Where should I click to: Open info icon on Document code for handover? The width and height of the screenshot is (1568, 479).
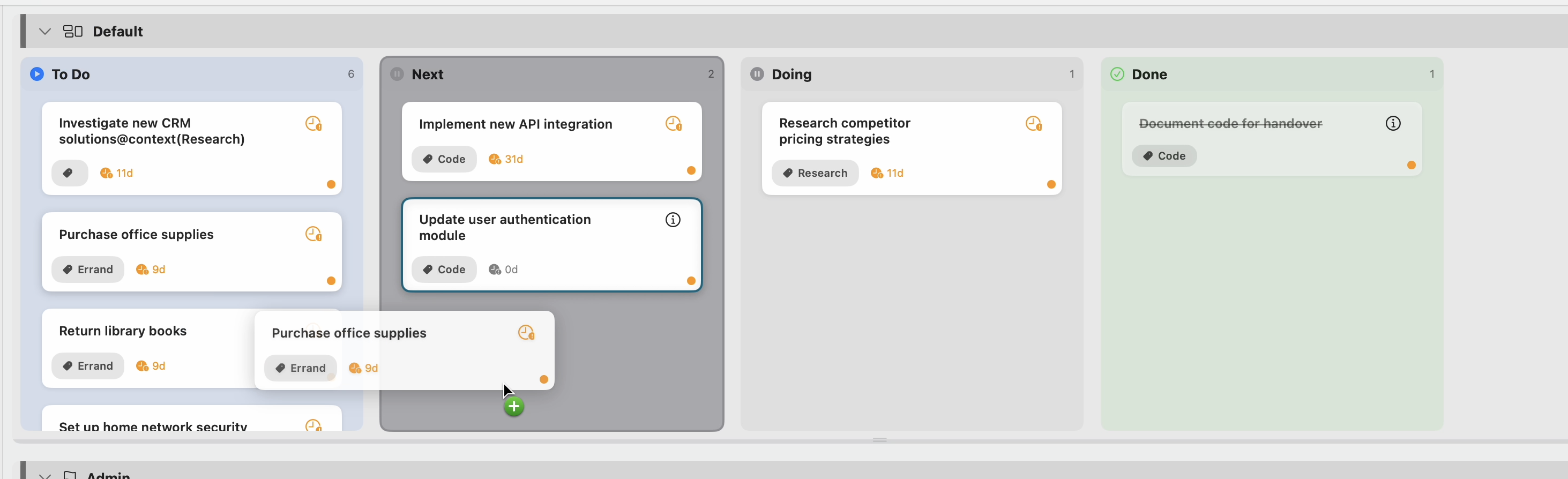1393,124
